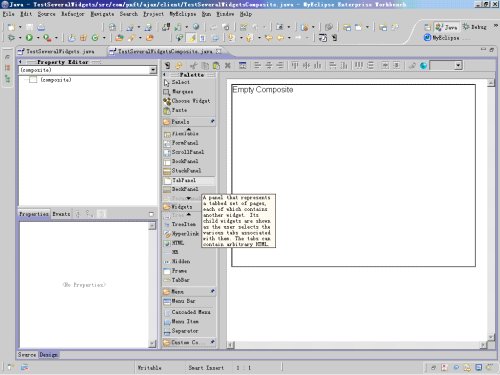
Task: Toggle the pin on Panels palette group
Action: [212, 121]
